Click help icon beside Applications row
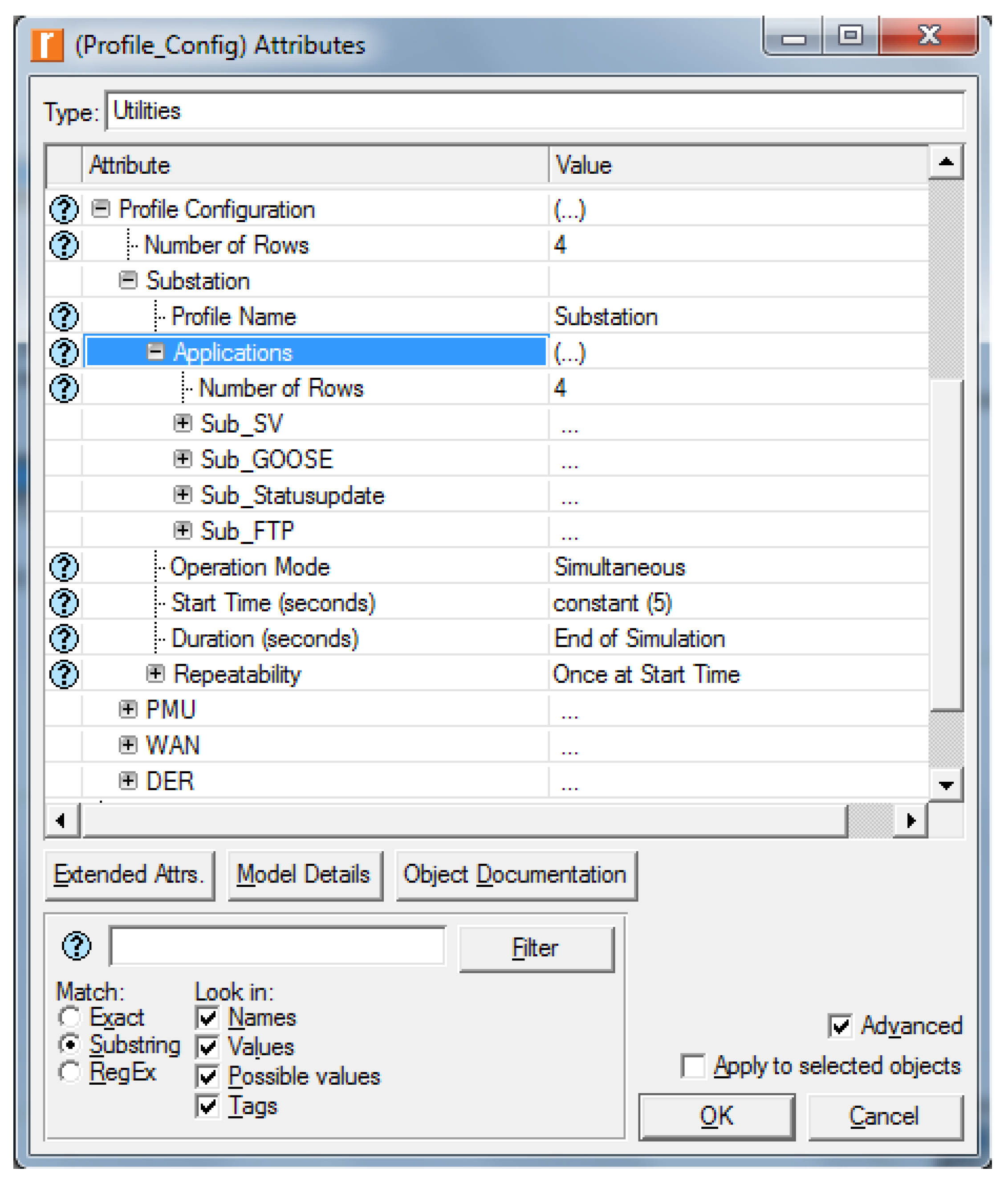 (64, 352)
